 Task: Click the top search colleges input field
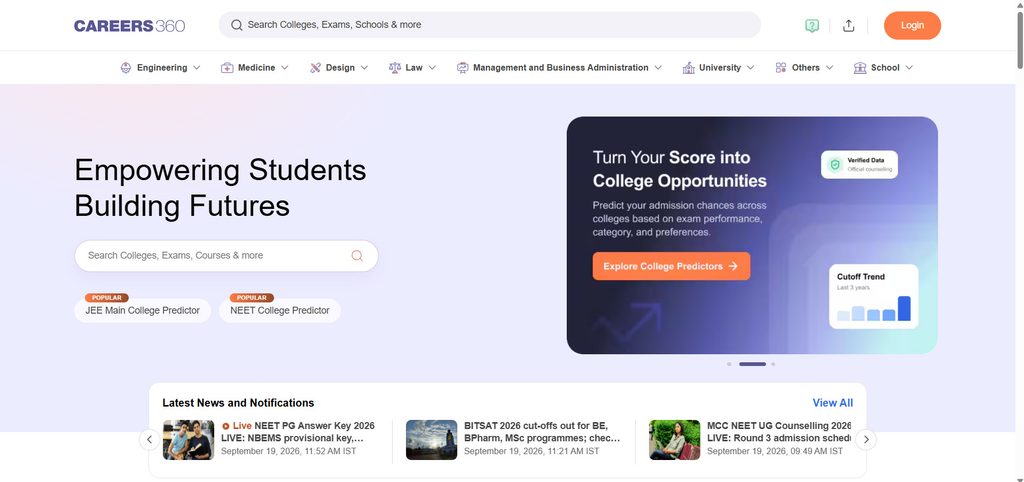point(490,25)
